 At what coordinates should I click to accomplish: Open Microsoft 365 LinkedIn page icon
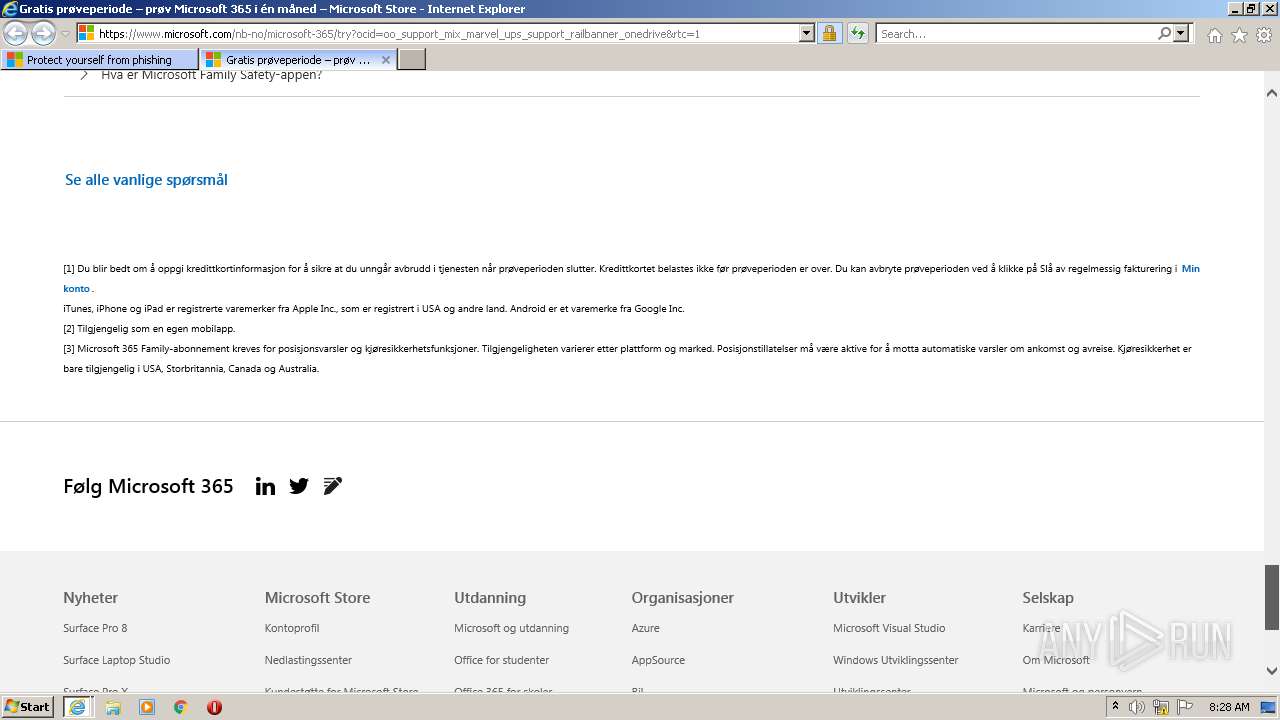[x=265, y=486]
